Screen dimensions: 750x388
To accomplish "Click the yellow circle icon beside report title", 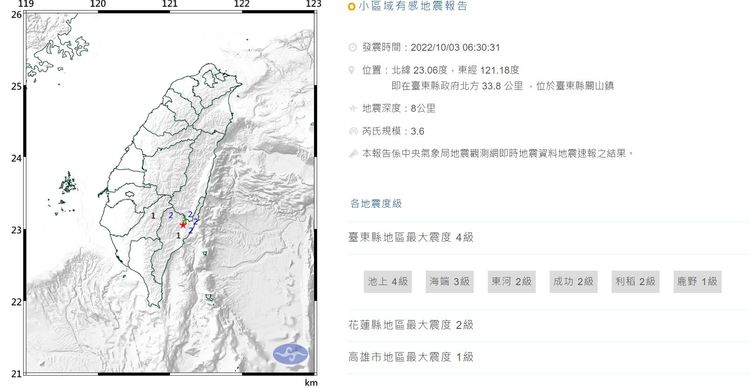I will tap(352, 7).
